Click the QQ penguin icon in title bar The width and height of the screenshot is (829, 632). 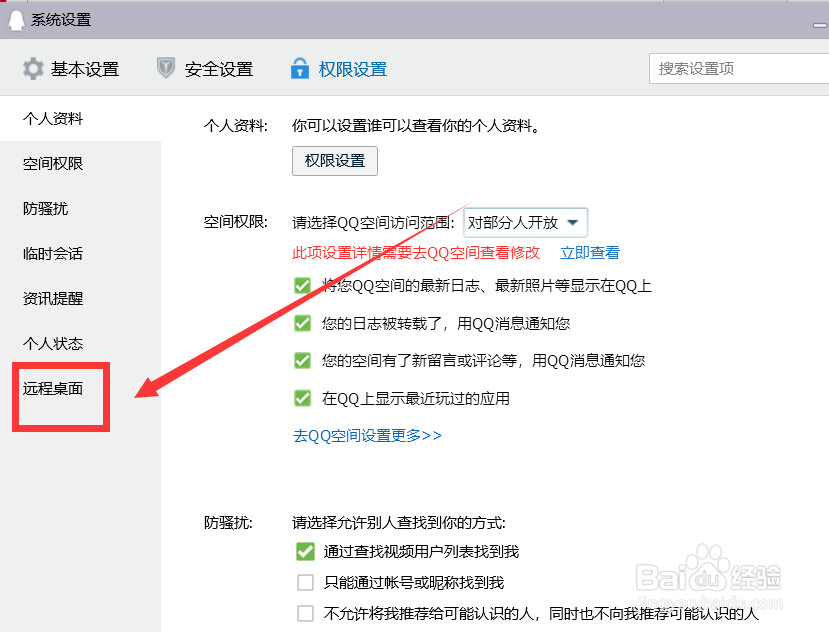click(x=16, y=20)
